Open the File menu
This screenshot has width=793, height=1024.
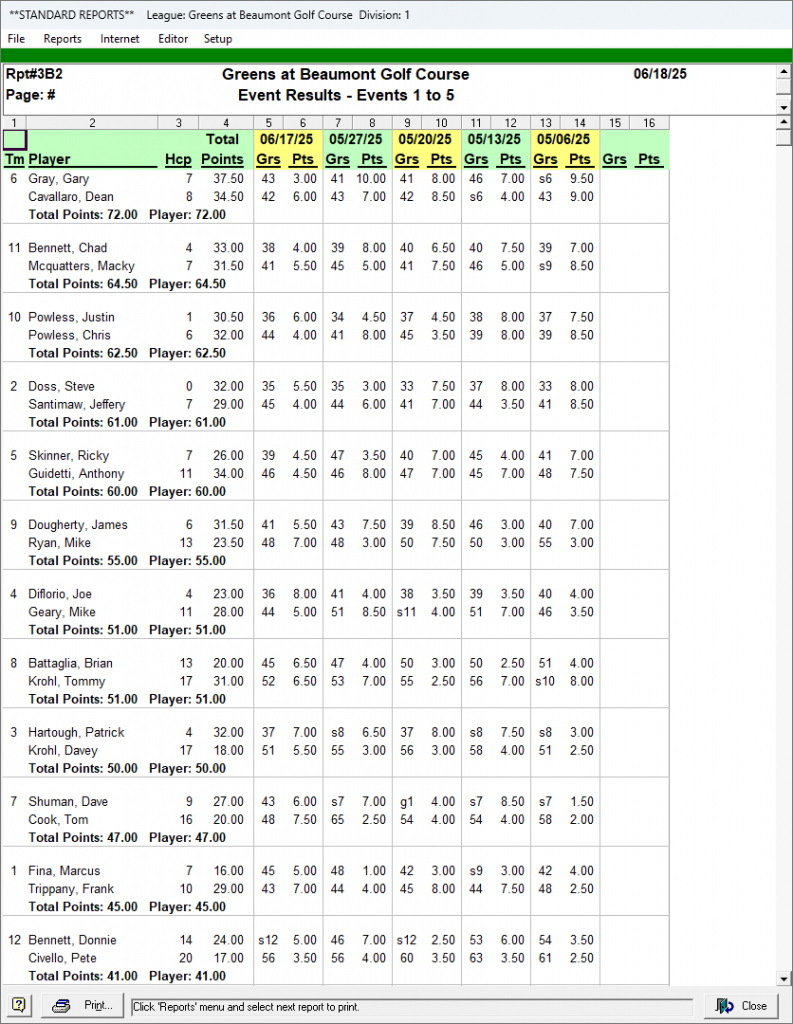pyautogui.click(x=16, y=39)
